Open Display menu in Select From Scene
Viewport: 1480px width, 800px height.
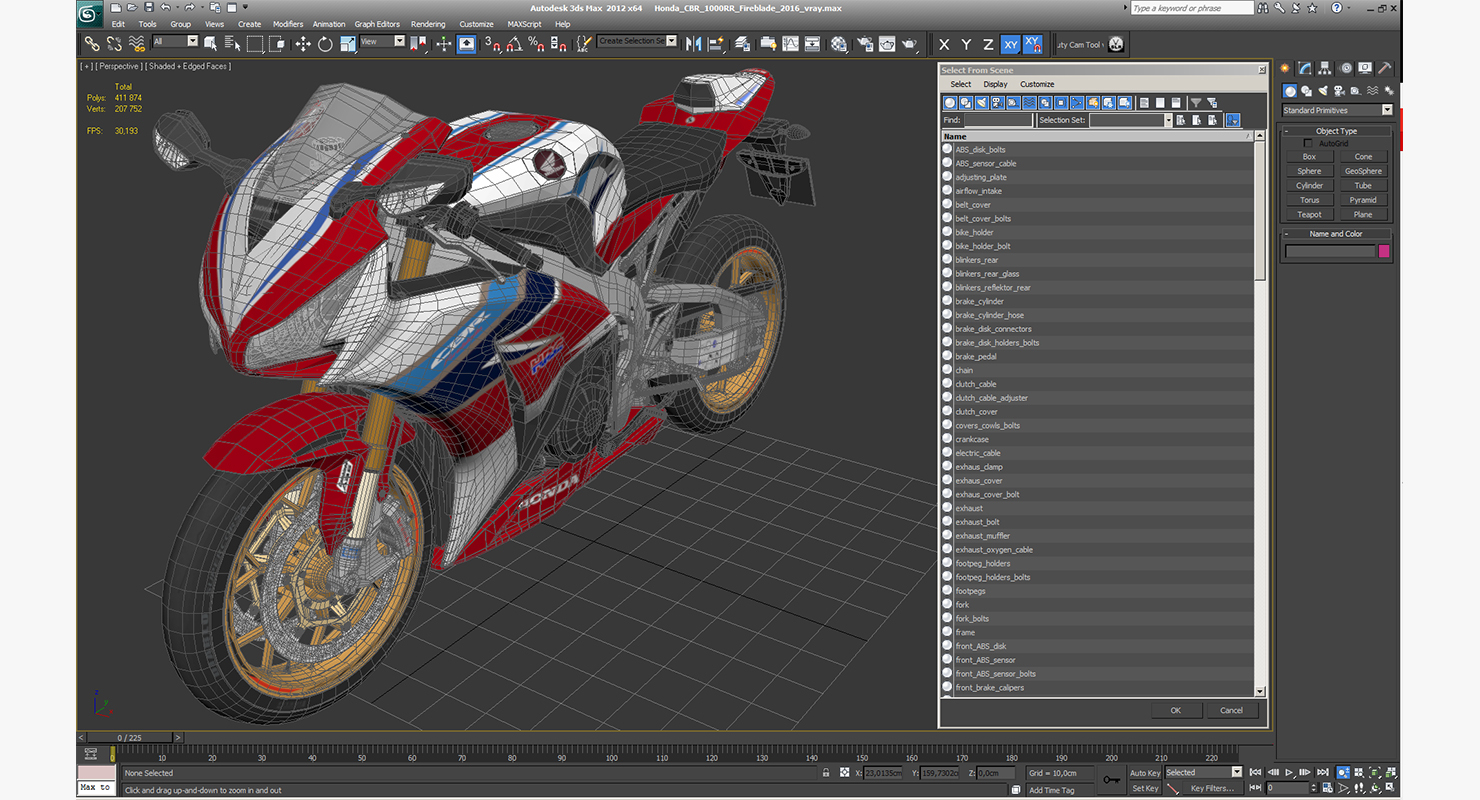(x=995, y=84)
